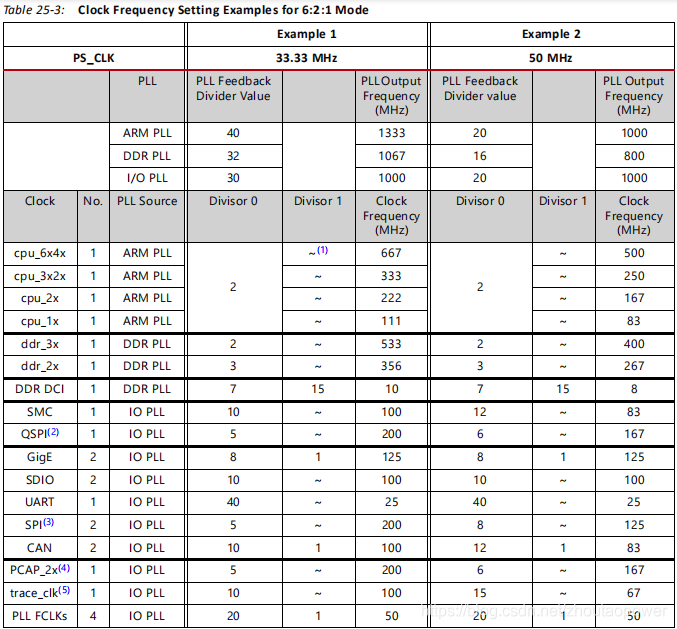Click the ddr_2x Example 2 frequency '267'

[x=634, y=366]
